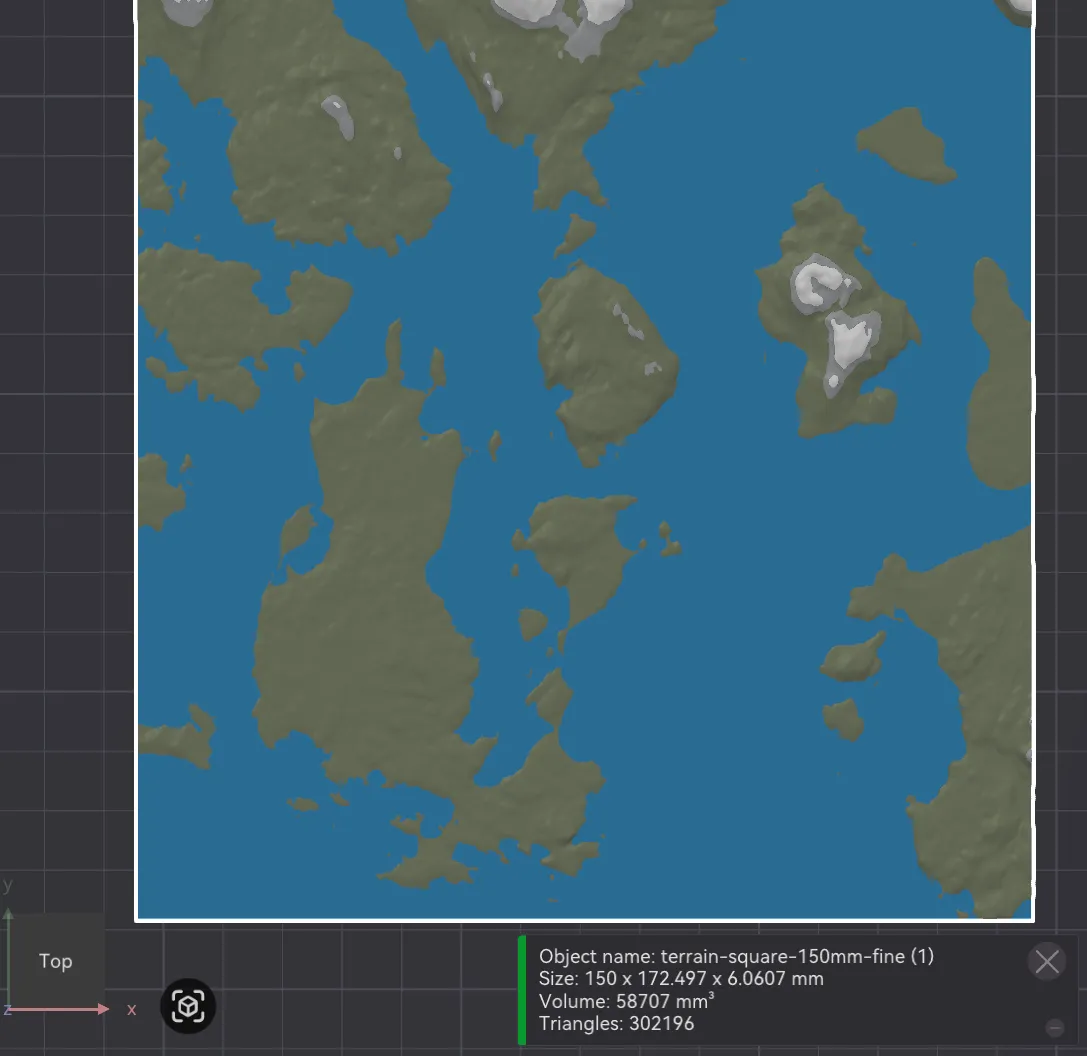Image resolution: width=1087 pixels, height=1056 pixels.
Task: Click the round island in the map center
Action: click(x=605, y=363)
